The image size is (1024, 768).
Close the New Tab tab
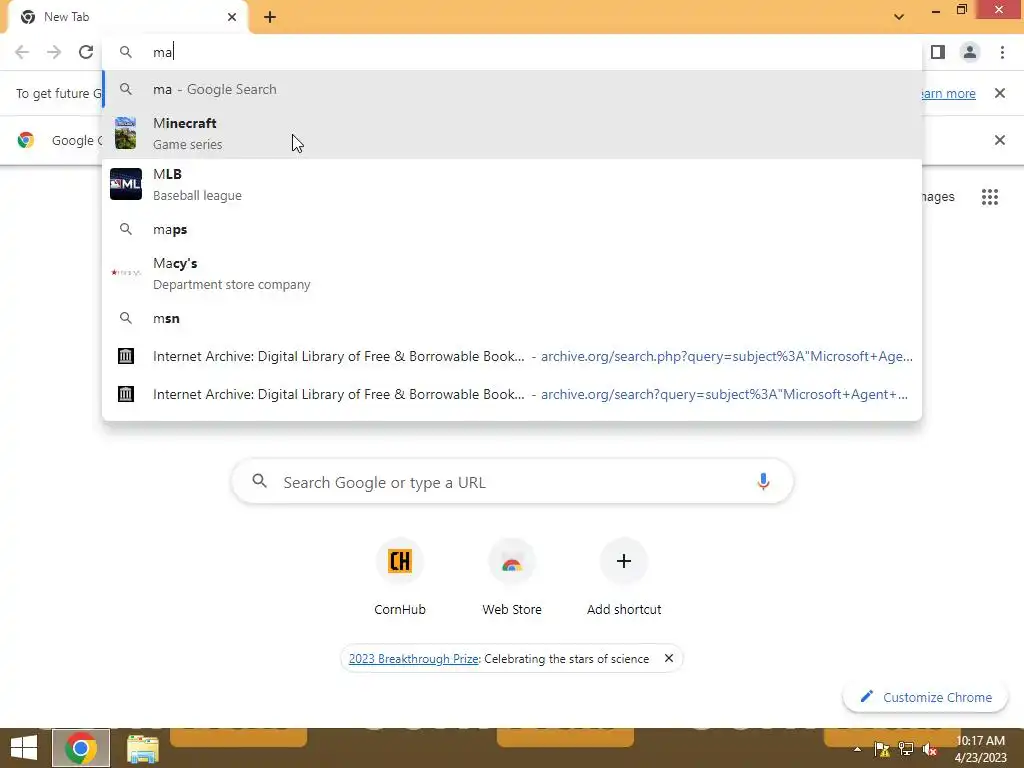tap(232, 17)
